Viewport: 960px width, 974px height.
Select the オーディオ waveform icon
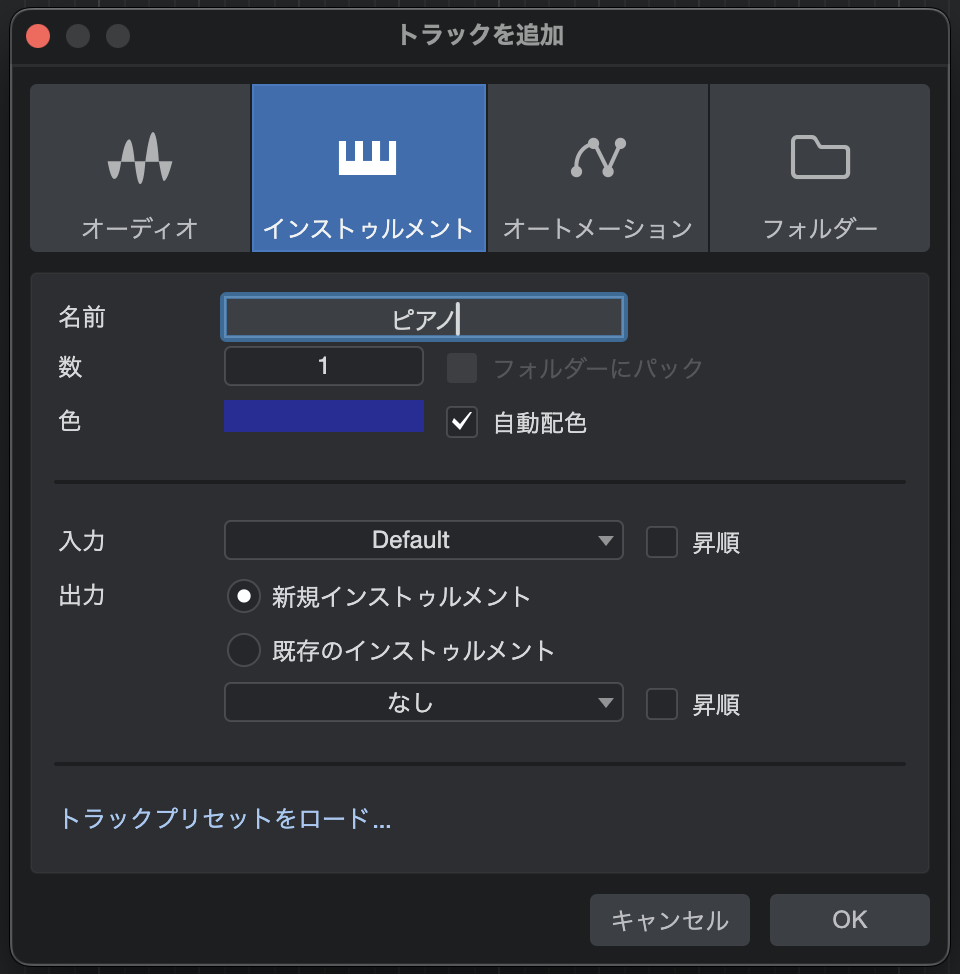click(x=140, y=157)
